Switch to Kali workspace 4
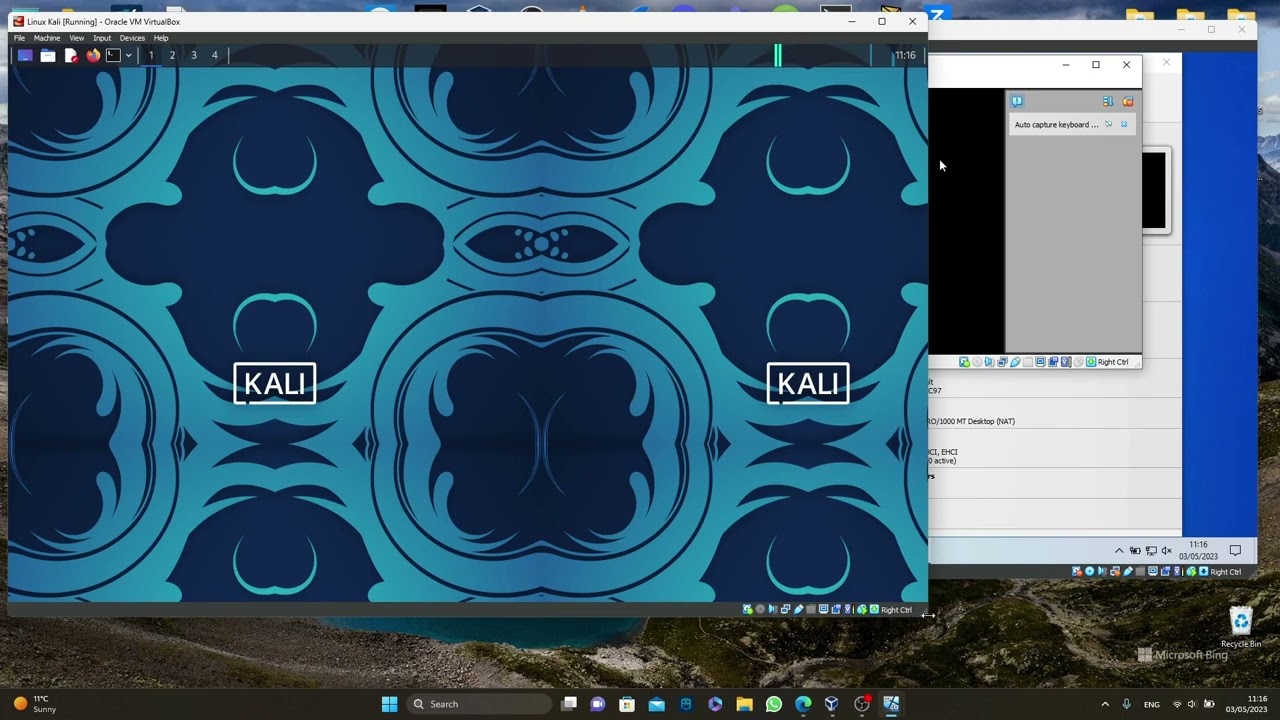The width and height of the screenshot is (1280, 720). click(214, 55)
